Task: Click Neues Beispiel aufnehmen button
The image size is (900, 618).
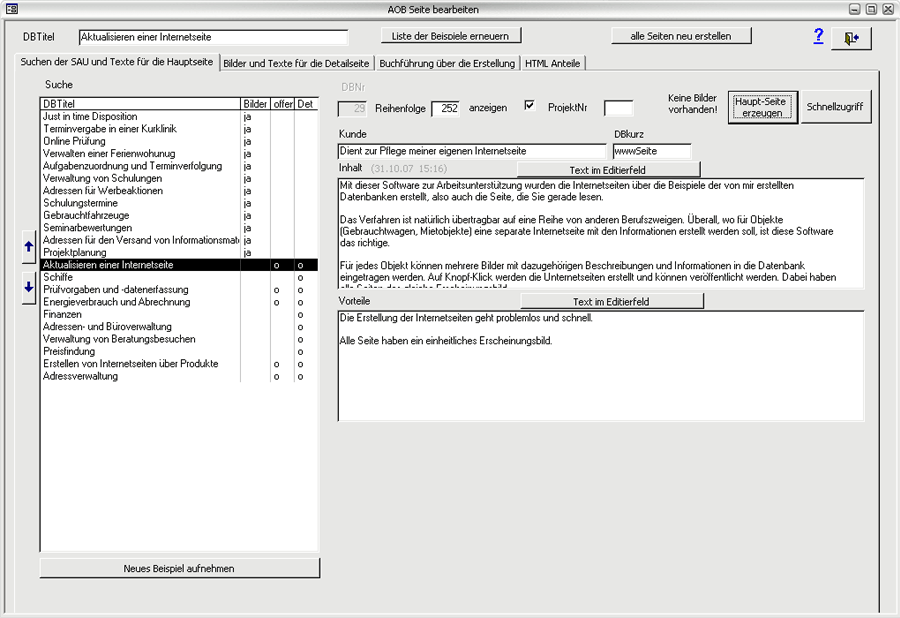Action: (179, 568)
